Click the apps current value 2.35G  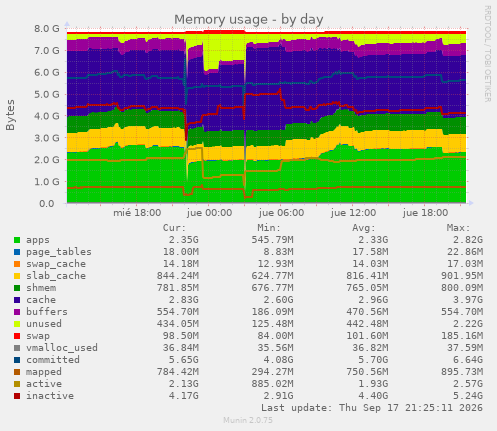[x=183, y=240]
